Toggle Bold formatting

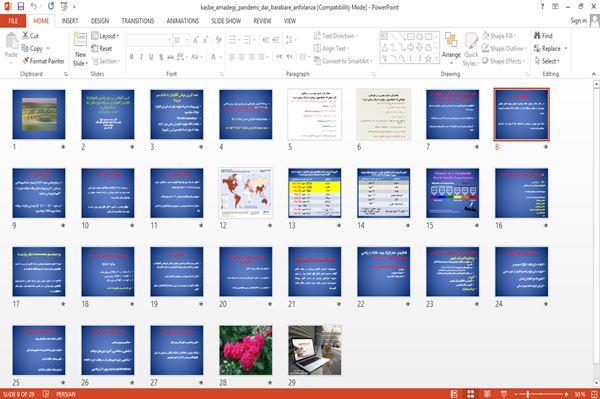click(x=132, y=57)
